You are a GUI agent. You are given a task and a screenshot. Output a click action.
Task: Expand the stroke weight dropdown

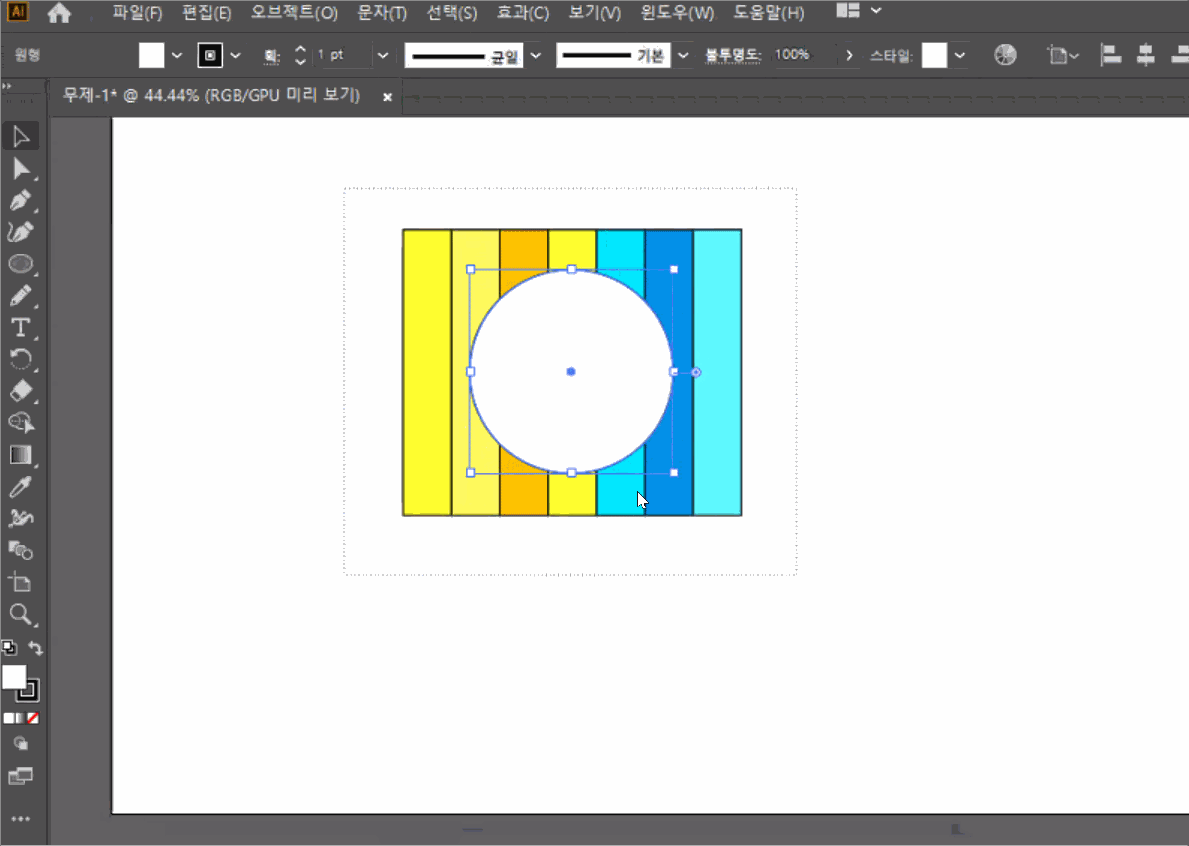point(383,56)
